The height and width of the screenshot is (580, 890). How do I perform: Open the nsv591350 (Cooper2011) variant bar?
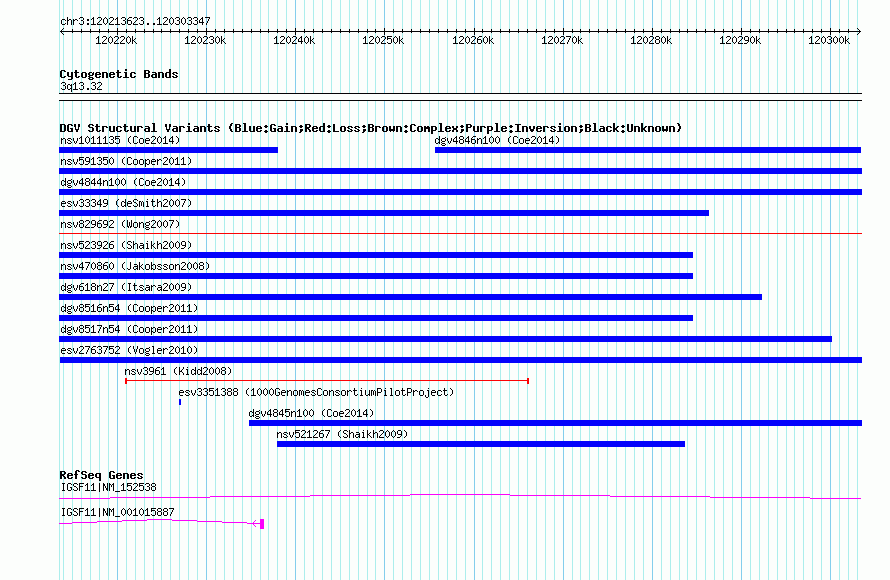point(461,171)
